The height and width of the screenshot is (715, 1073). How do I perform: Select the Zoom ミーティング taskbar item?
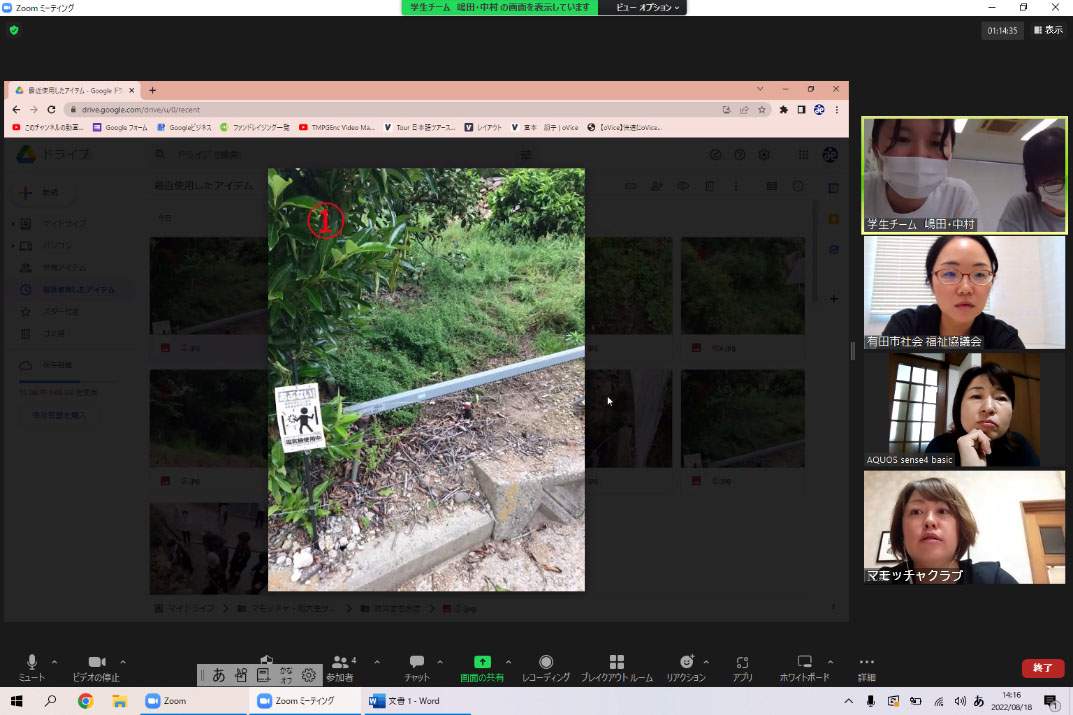click(x=305, y=701)
